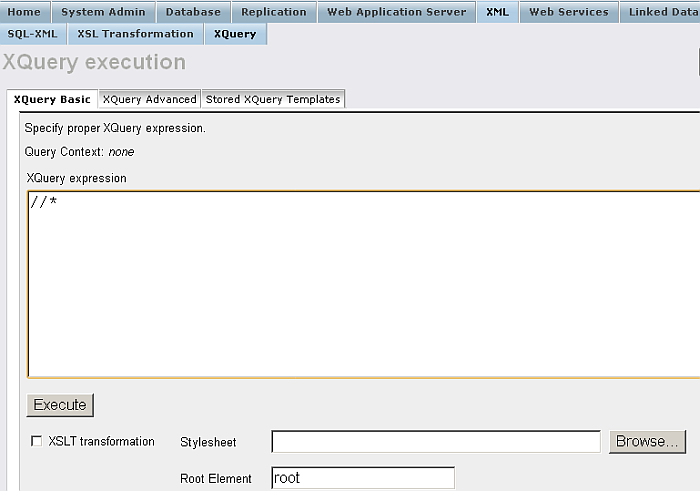
Task: Focus the Stylesheet input field
Action: (436, 442)
